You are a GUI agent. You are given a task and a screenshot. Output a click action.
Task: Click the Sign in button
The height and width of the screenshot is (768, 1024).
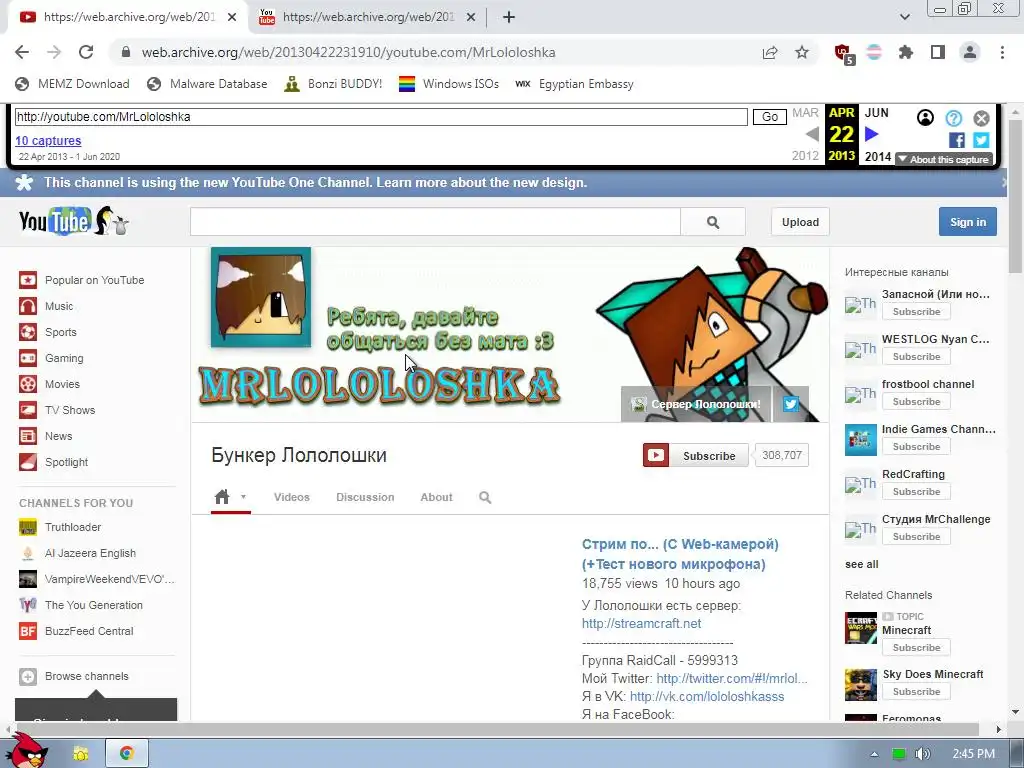pyautogui.click(x=968, y=222)
